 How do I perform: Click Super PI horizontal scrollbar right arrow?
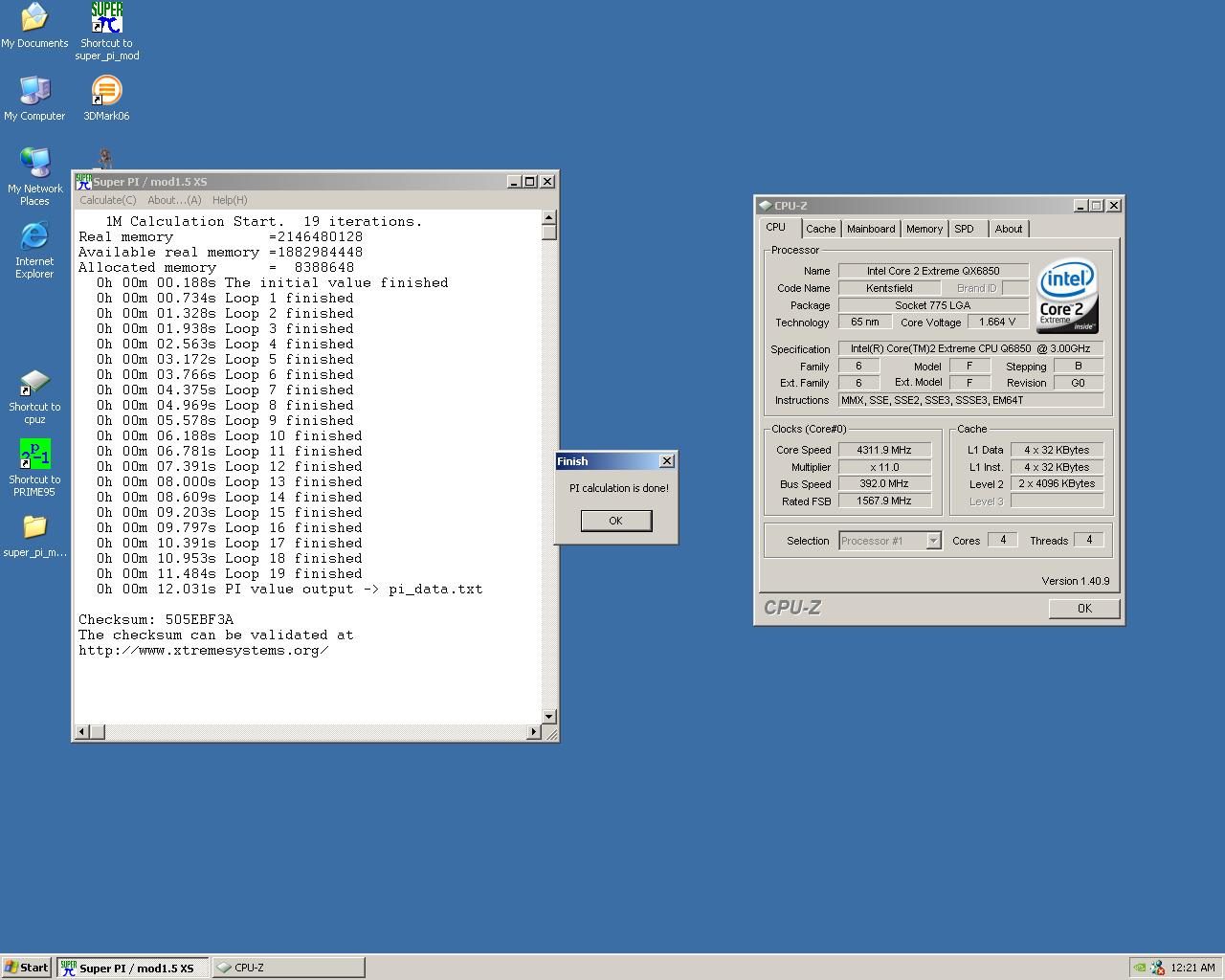pos(533,732)
